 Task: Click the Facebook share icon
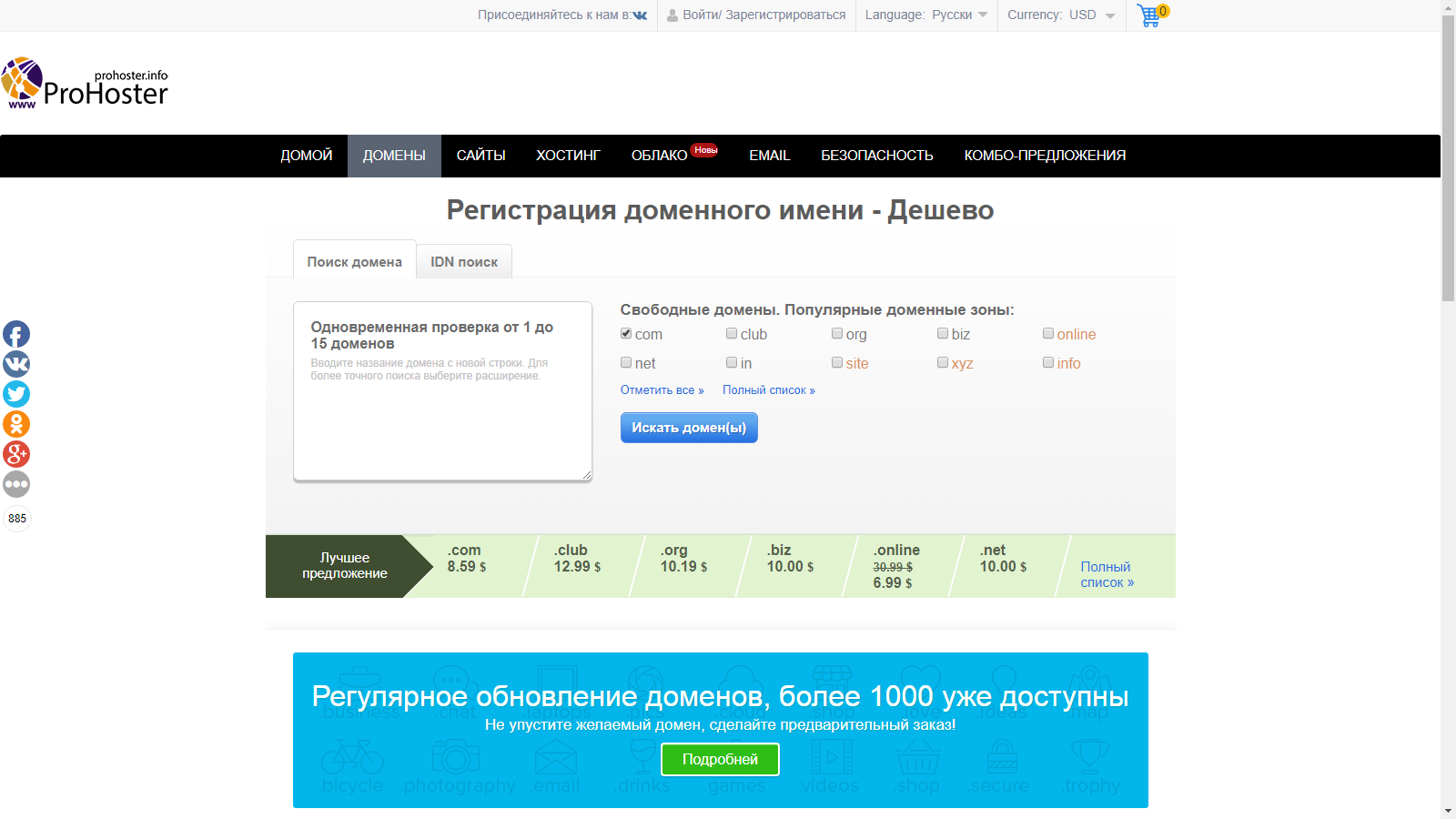tap(16, 334)
